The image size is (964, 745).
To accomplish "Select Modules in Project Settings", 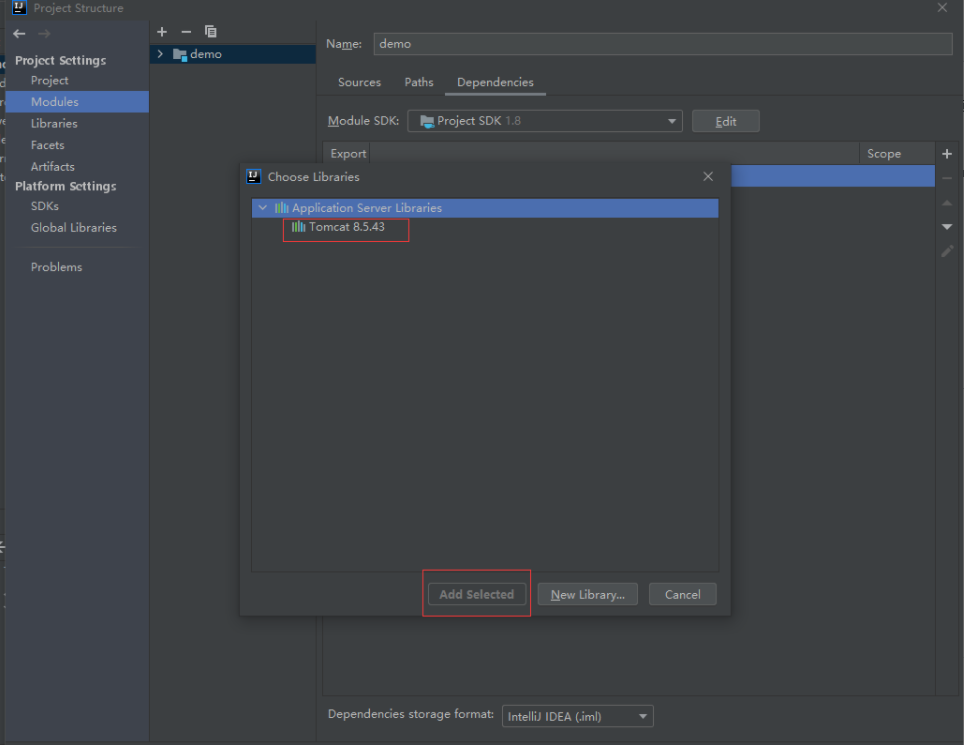I will point(77,102).
